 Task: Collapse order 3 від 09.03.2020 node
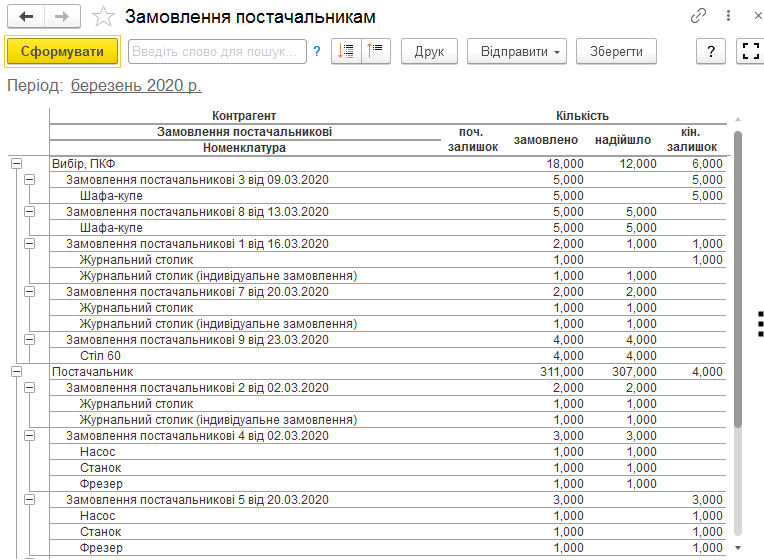coord(30,180)
